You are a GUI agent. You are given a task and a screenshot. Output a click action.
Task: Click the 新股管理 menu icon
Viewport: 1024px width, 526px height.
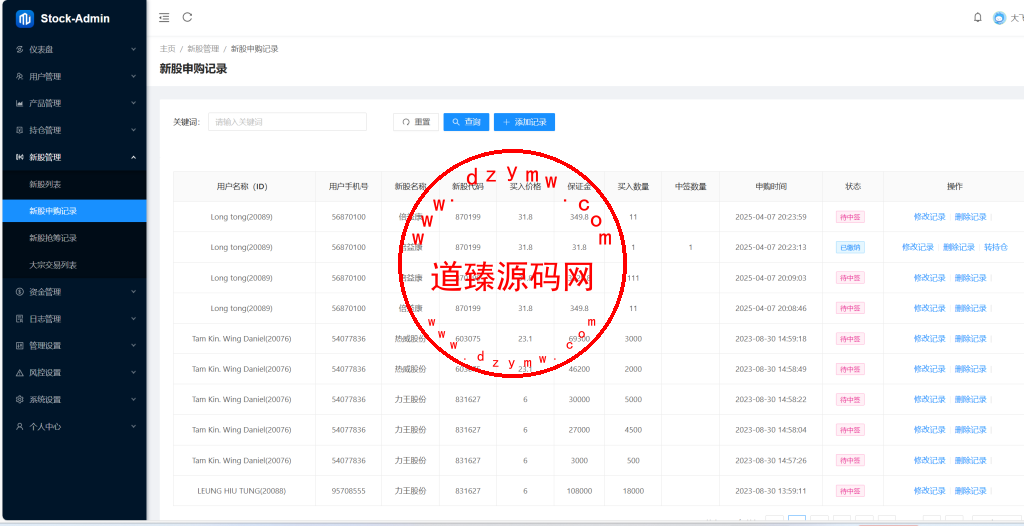click(x=20, y=157)
